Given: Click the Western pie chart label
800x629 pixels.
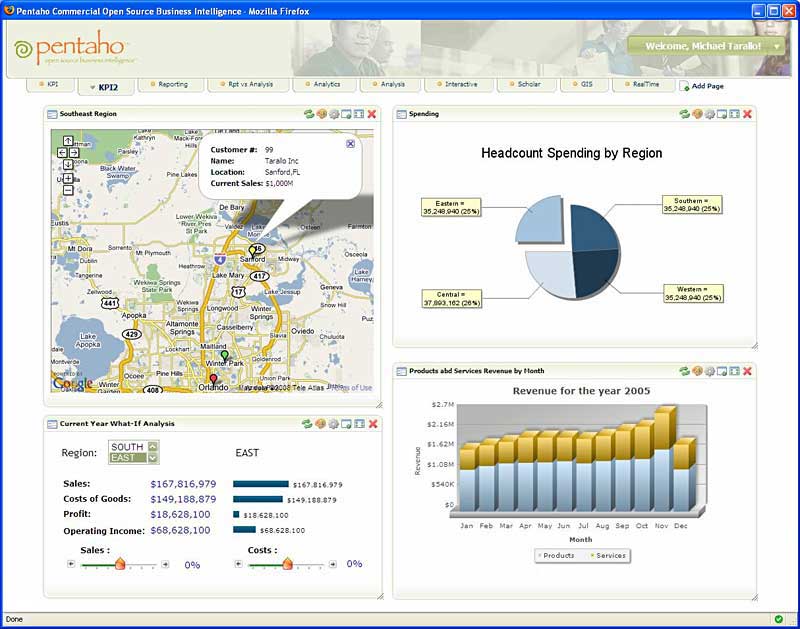Looking at the screenshot, I should [693, 293].
